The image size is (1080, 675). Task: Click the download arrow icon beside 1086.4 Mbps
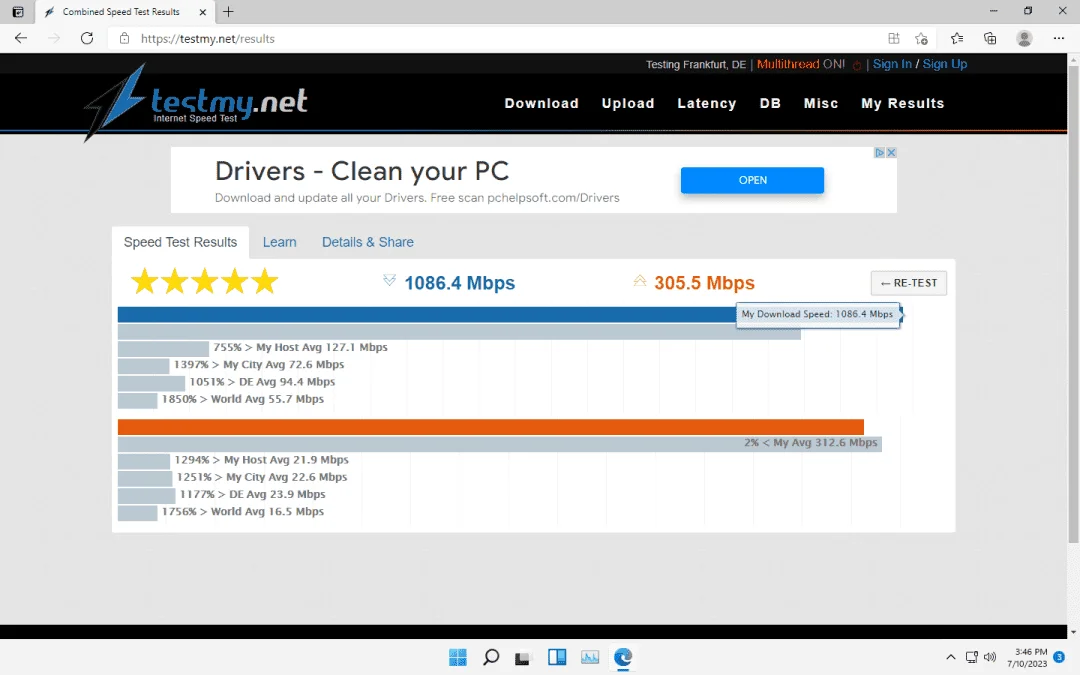(x=389, y=280)
